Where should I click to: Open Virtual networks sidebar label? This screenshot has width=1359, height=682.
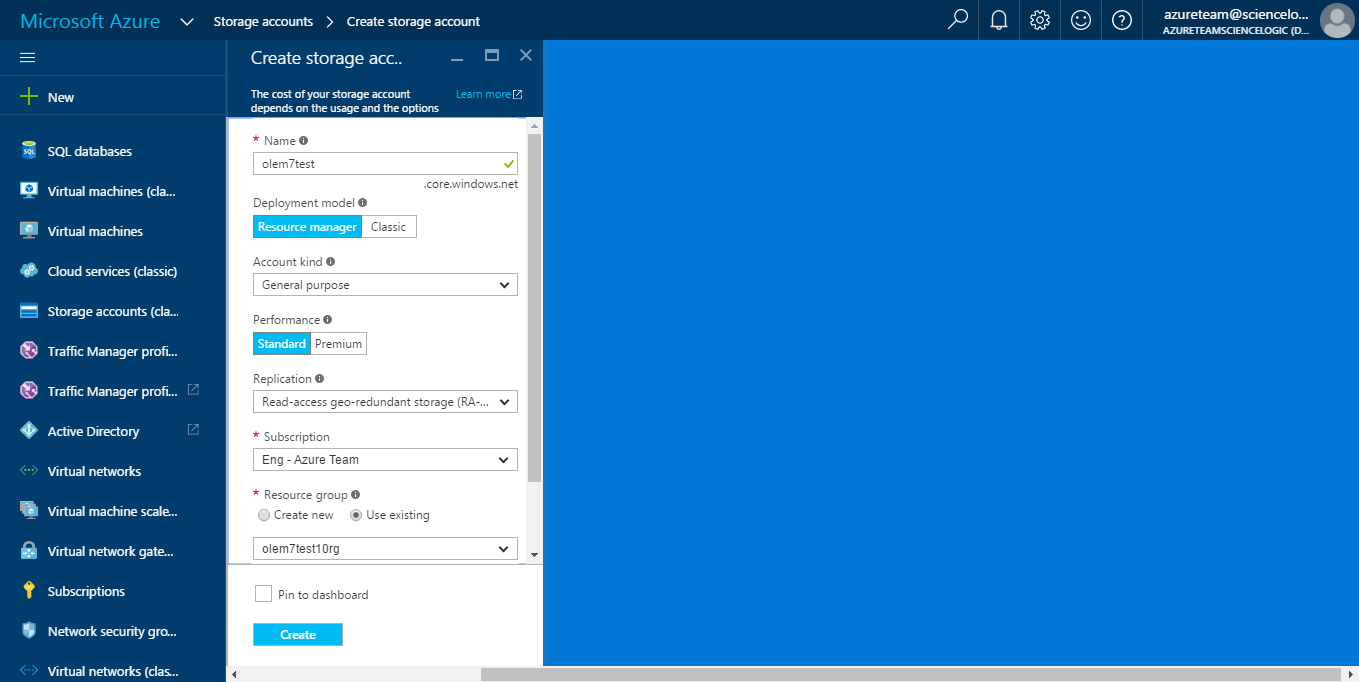(x=94, y=471)
